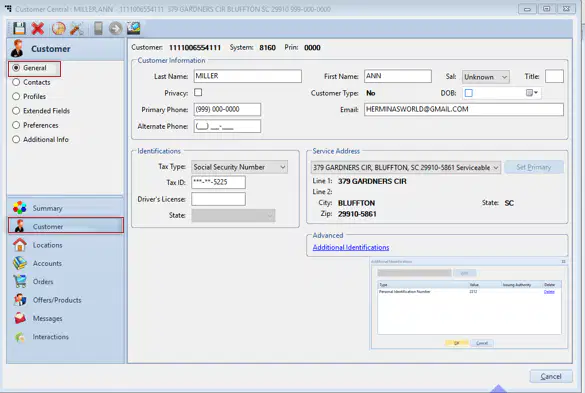Click the Messages envelope icon
This screenshot has height=393, width=585.
(x=20, y=318)
